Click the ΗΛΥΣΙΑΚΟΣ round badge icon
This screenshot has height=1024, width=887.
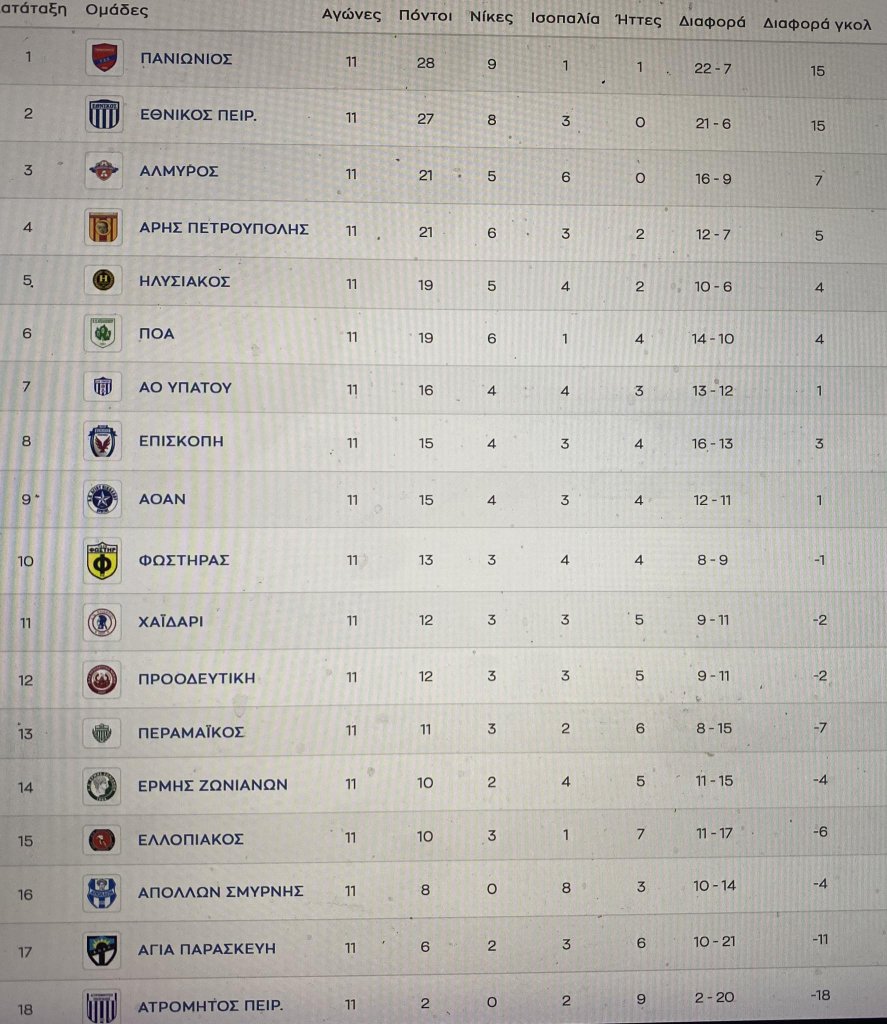(103, 280)
